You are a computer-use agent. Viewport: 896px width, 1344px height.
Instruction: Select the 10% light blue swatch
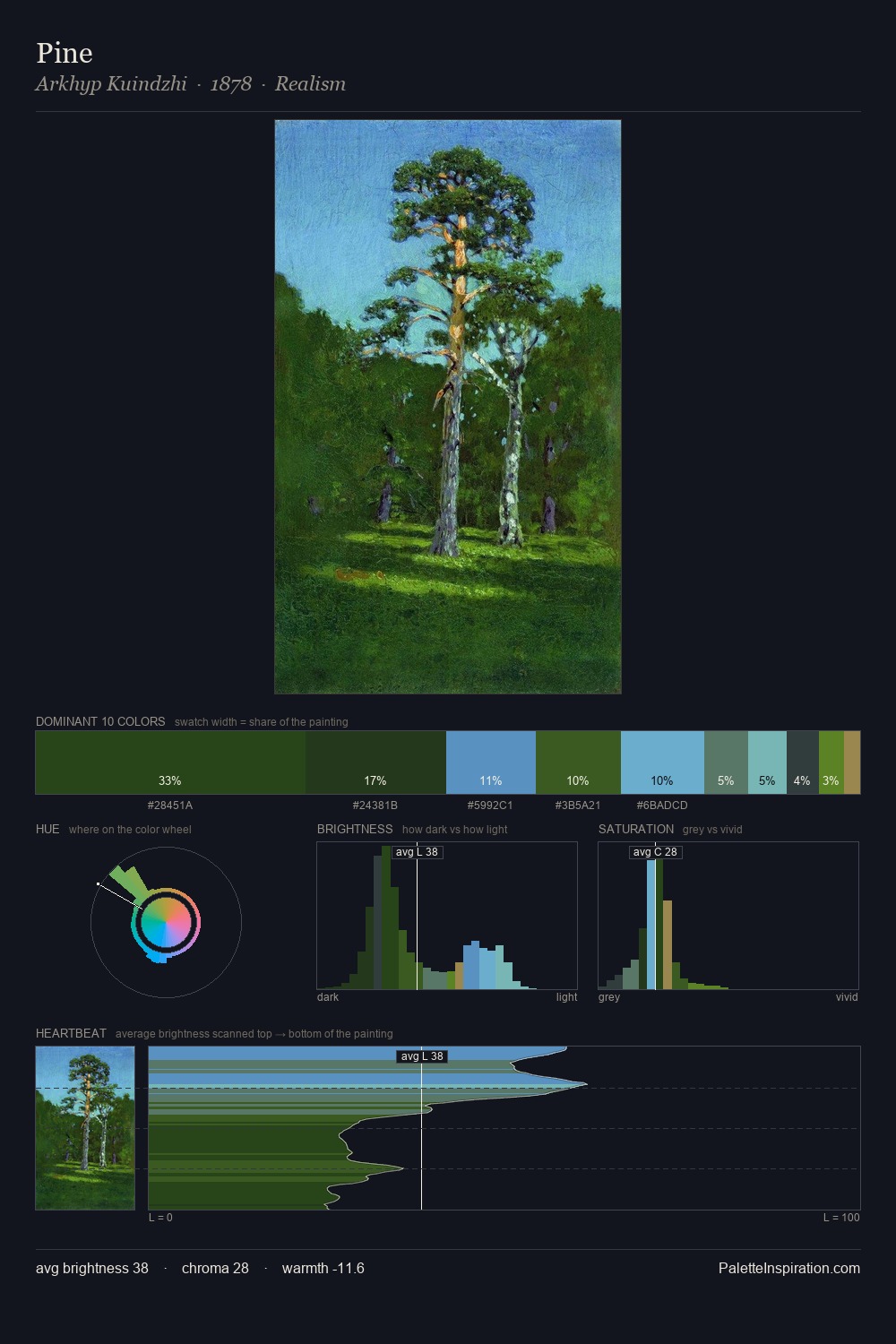pos(662,762)
